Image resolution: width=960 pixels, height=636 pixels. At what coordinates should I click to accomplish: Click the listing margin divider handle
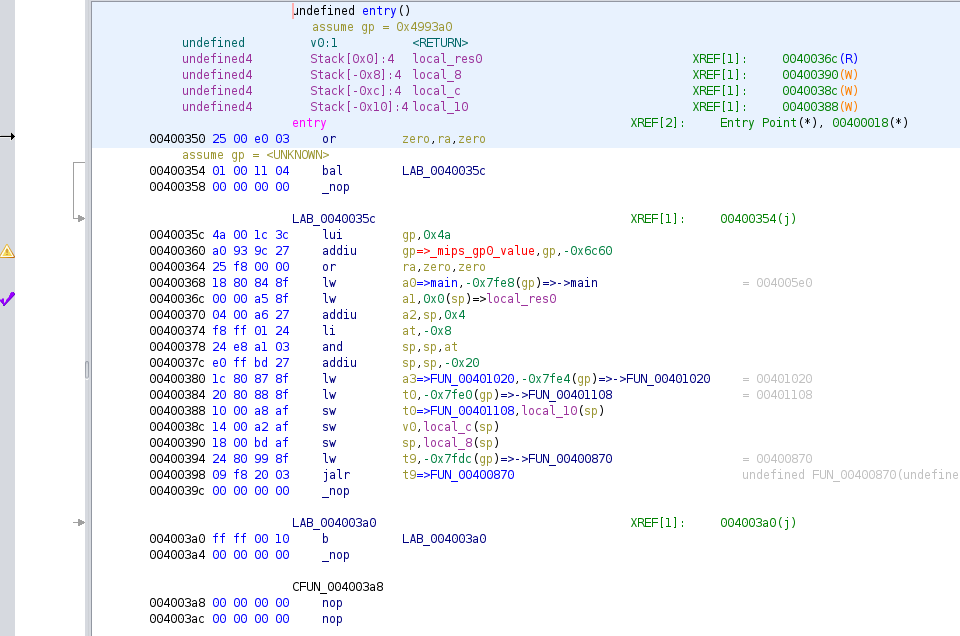[x=87, y=370]
